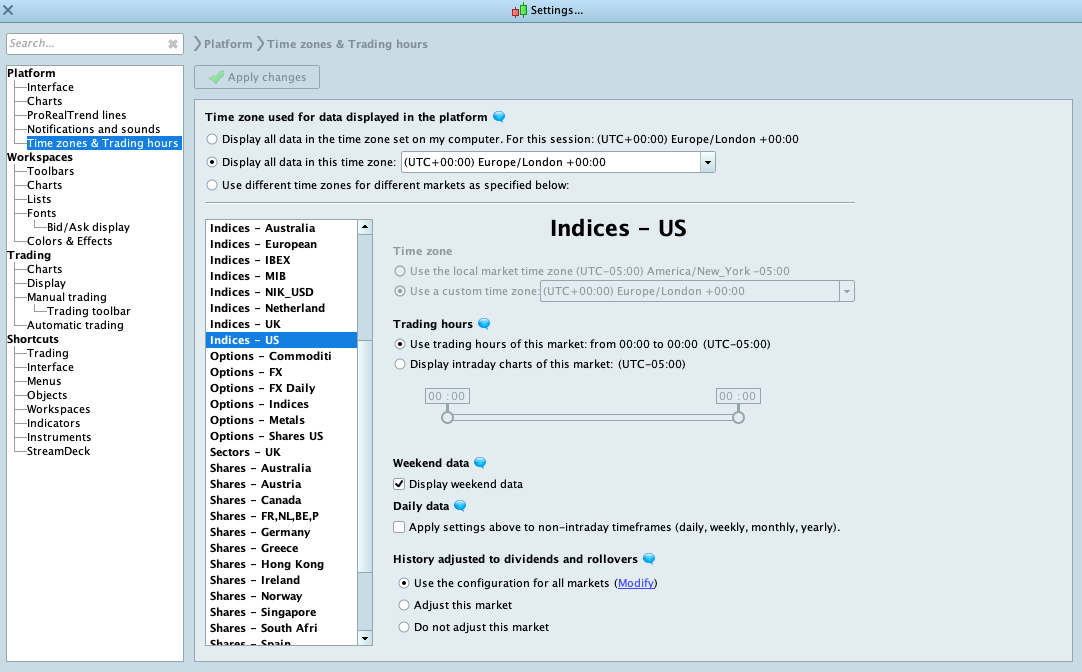
Task: Click the start time 00:00 field
Action: pyautogui.click(x=447, y=396)
